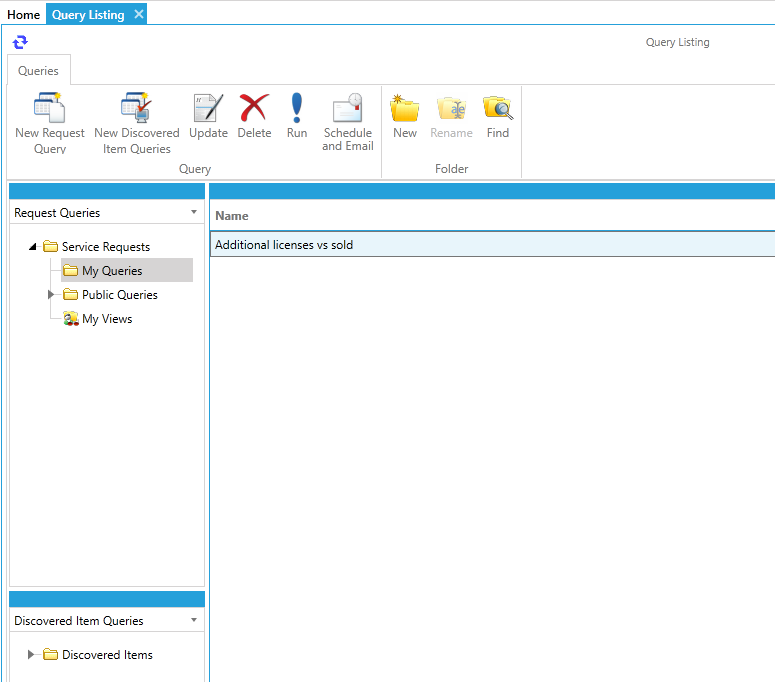Sort by the Name column header
This screenshot has width=775, height=682.
pyautogui.click(x=232, y=216)
